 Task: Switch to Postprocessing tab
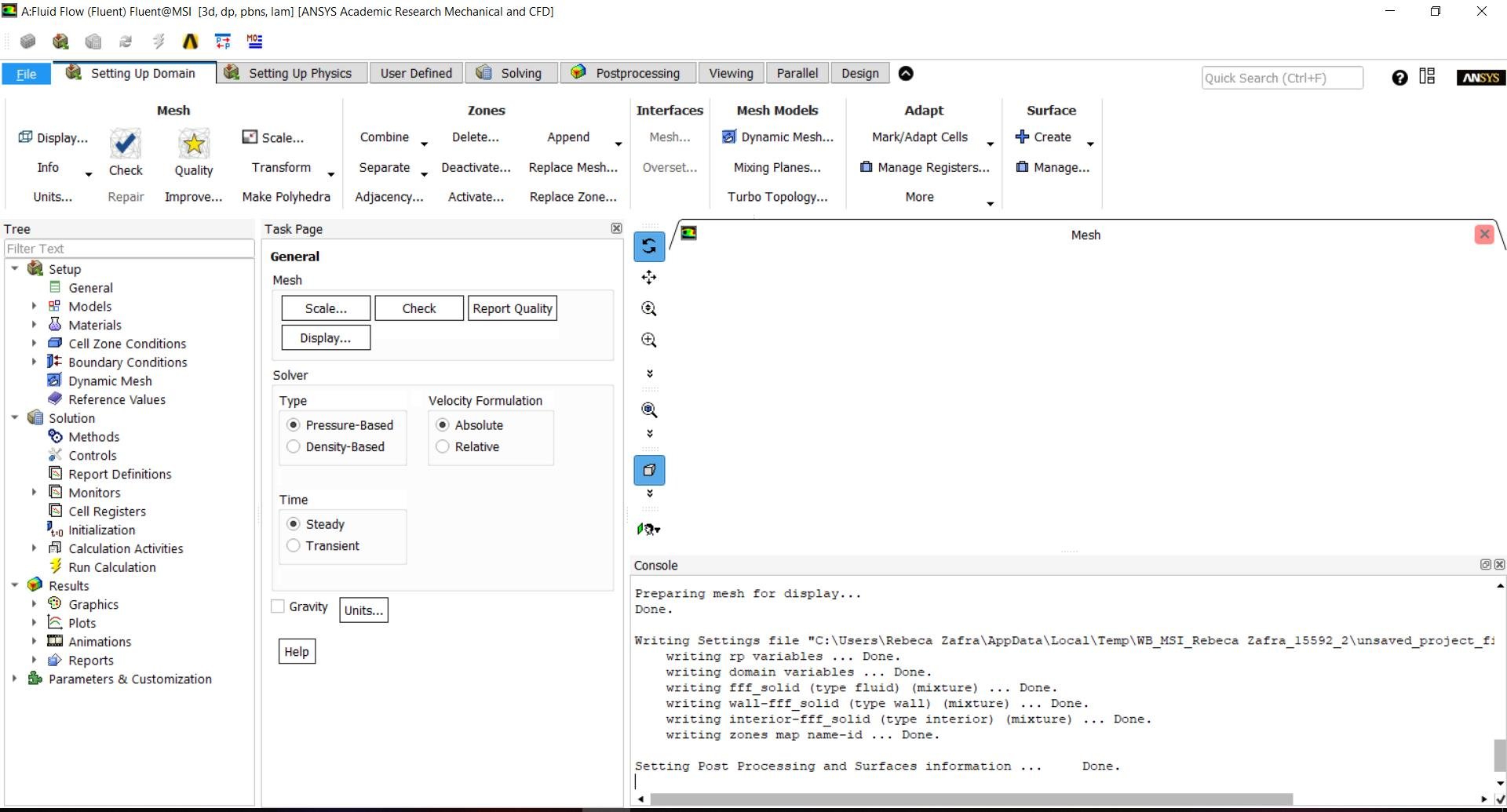pyautogui.click(x=628, y=73)
